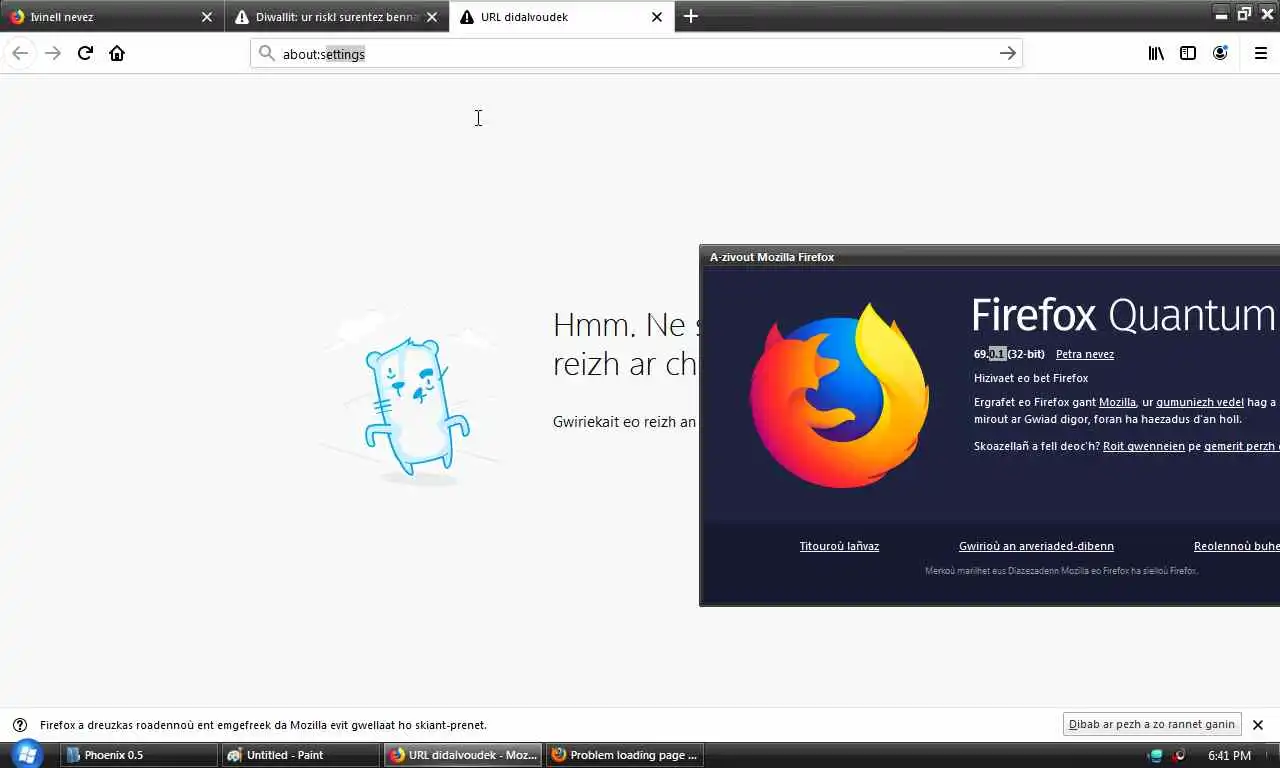The height and width of the screenshot is (768, 1280).
Task: Open a new tab with plus button
Action: tap(690, 16)
